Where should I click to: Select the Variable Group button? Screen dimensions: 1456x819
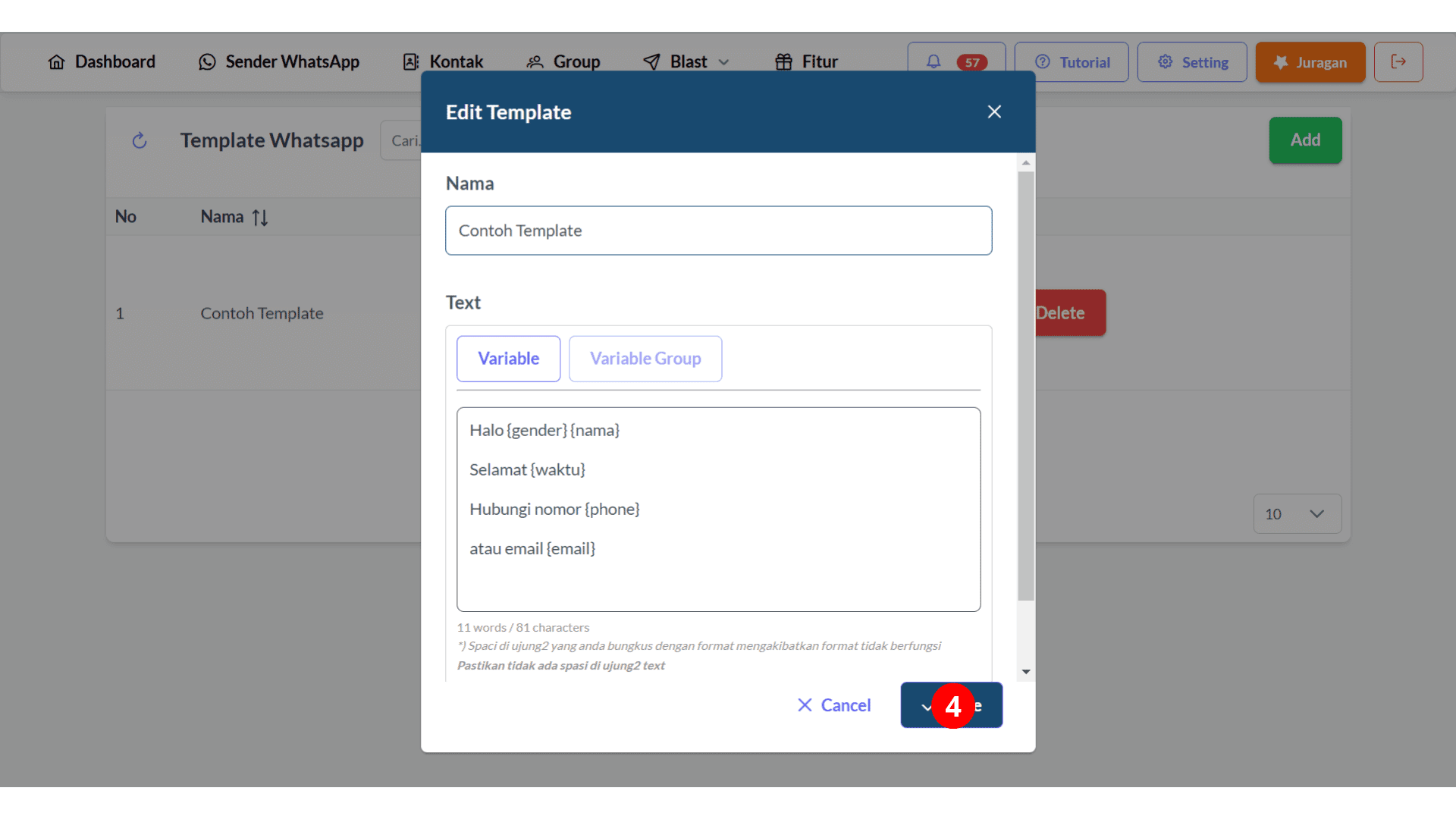click(x=645, y=358)
